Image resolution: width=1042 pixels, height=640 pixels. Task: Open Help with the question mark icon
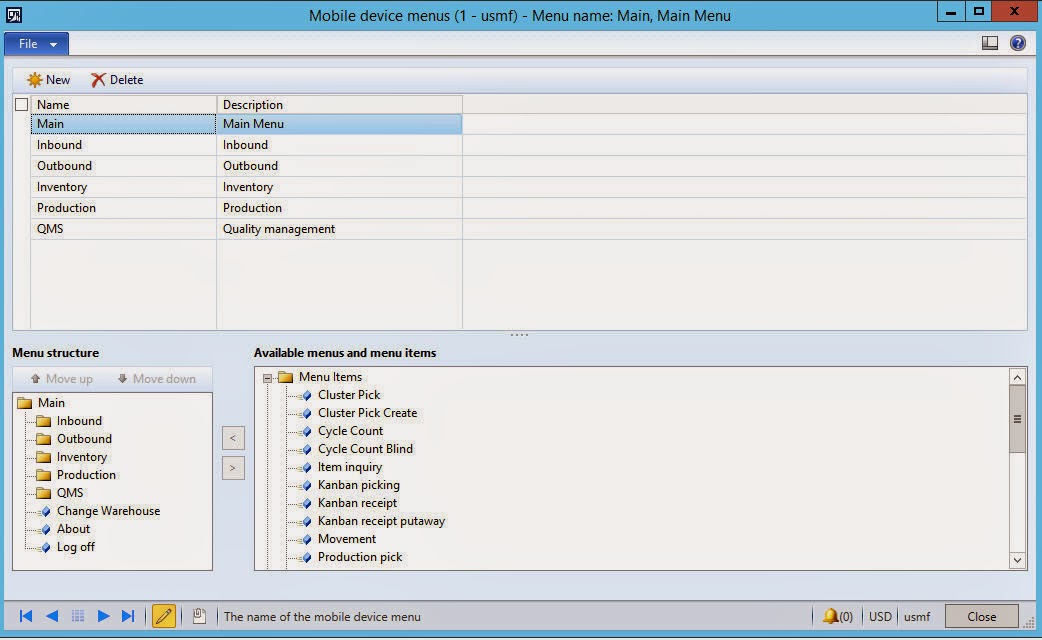(1018, 42)
